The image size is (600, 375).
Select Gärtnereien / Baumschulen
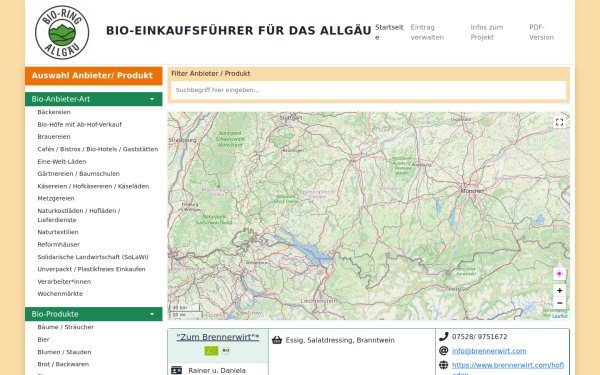point(78,174)
